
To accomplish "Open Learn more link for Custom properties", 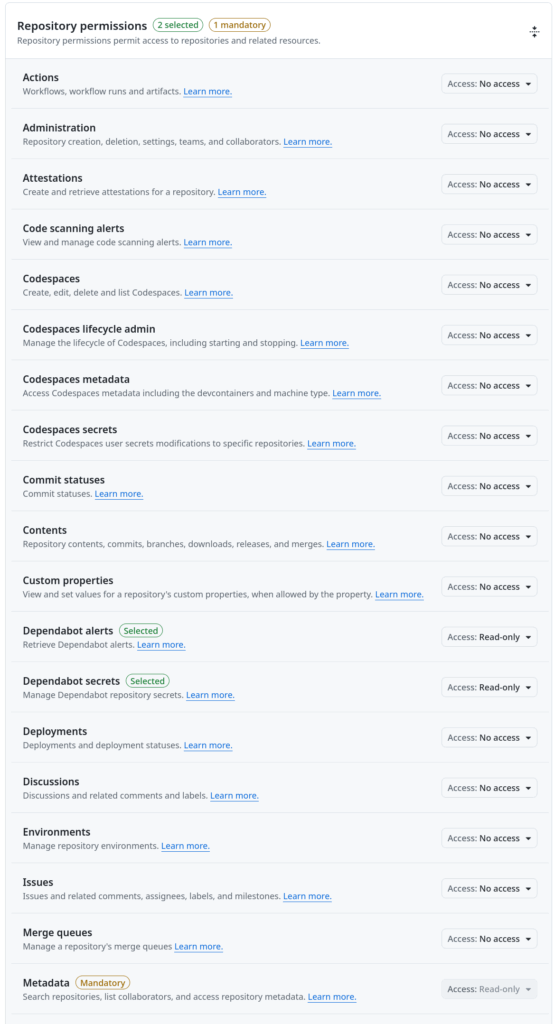I will pyautogui.click(x=399, y=594).
